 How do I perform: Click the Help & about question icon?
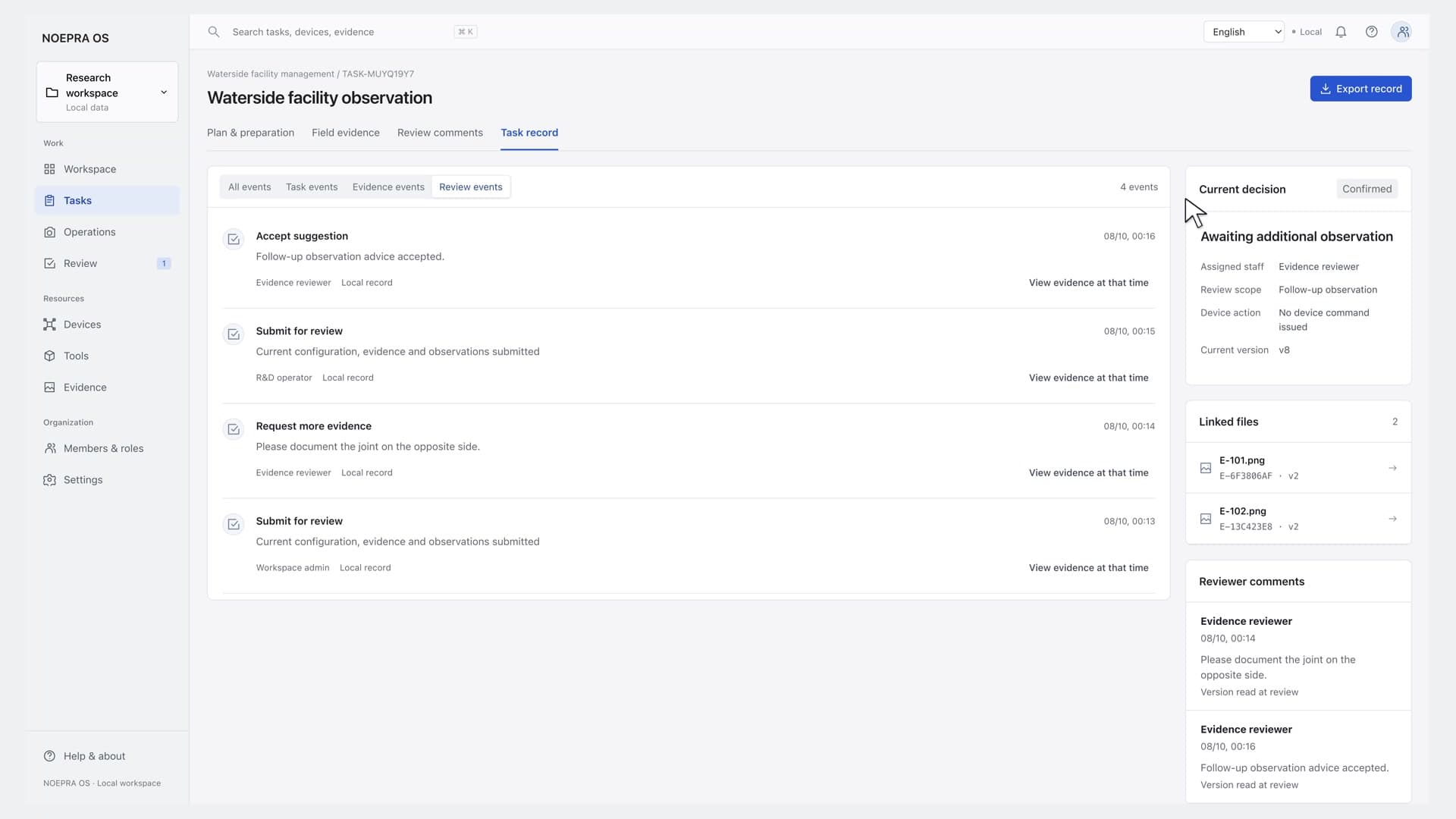coord(49,756)
